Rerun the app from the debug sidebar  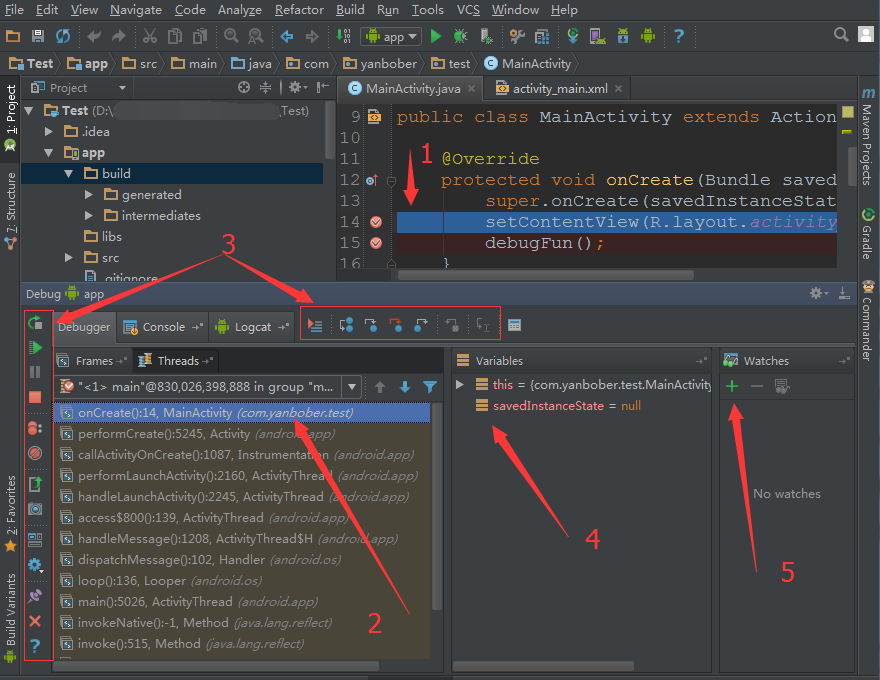click(36, 322)
